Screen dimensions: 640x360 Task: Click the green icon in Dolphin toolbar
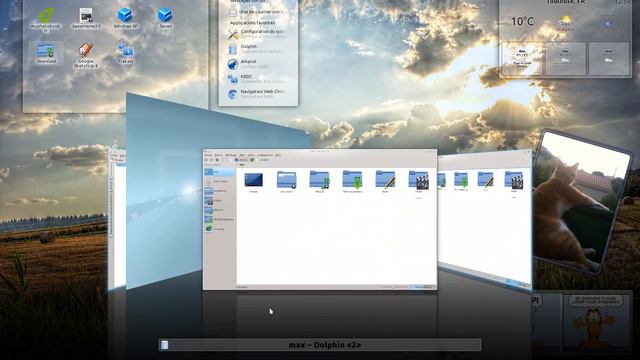253,160
